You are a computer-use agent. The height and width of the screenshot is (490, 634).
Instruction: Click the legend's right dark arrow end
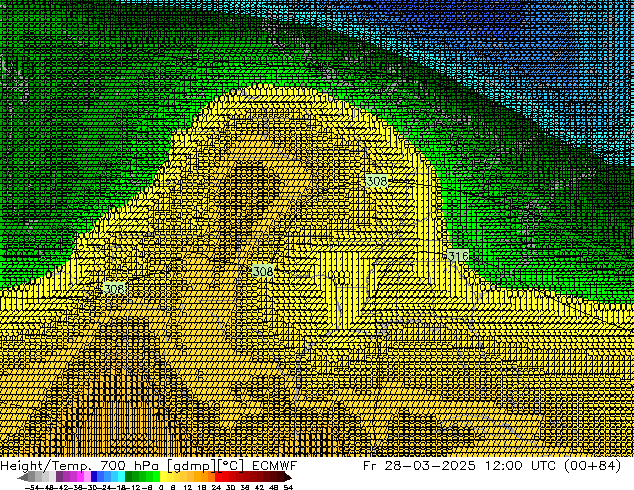[x=288, y=477]
